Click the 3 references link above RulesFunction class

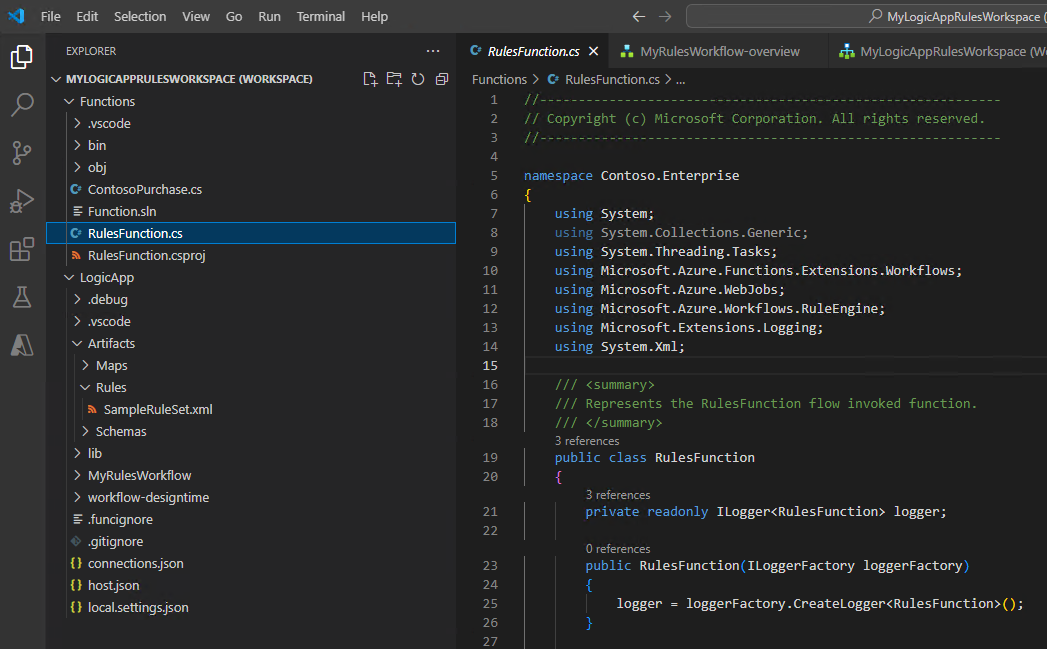point(587,440)
